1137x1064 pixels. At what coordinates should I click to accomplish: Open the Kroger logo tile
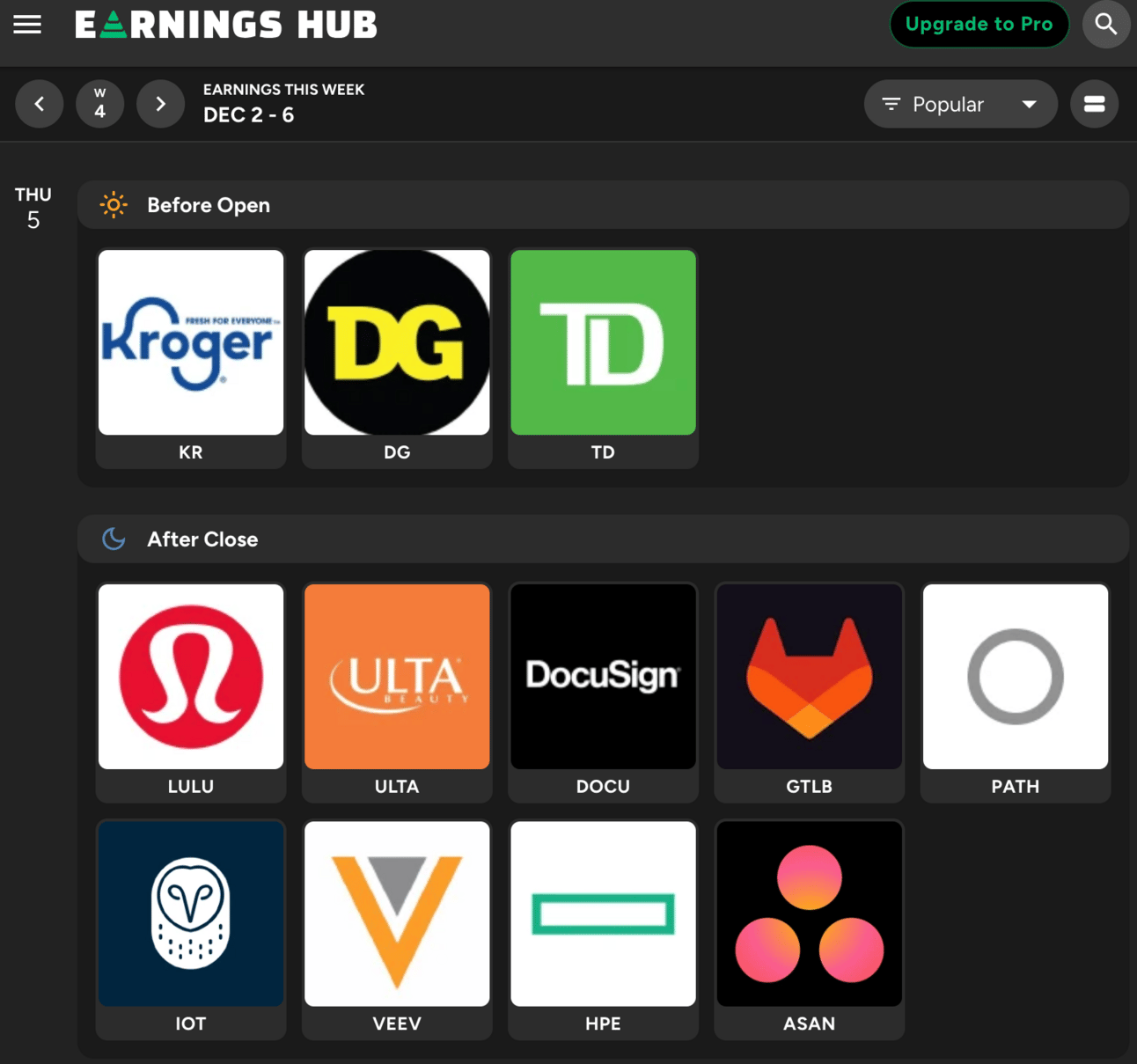(191, 342)
